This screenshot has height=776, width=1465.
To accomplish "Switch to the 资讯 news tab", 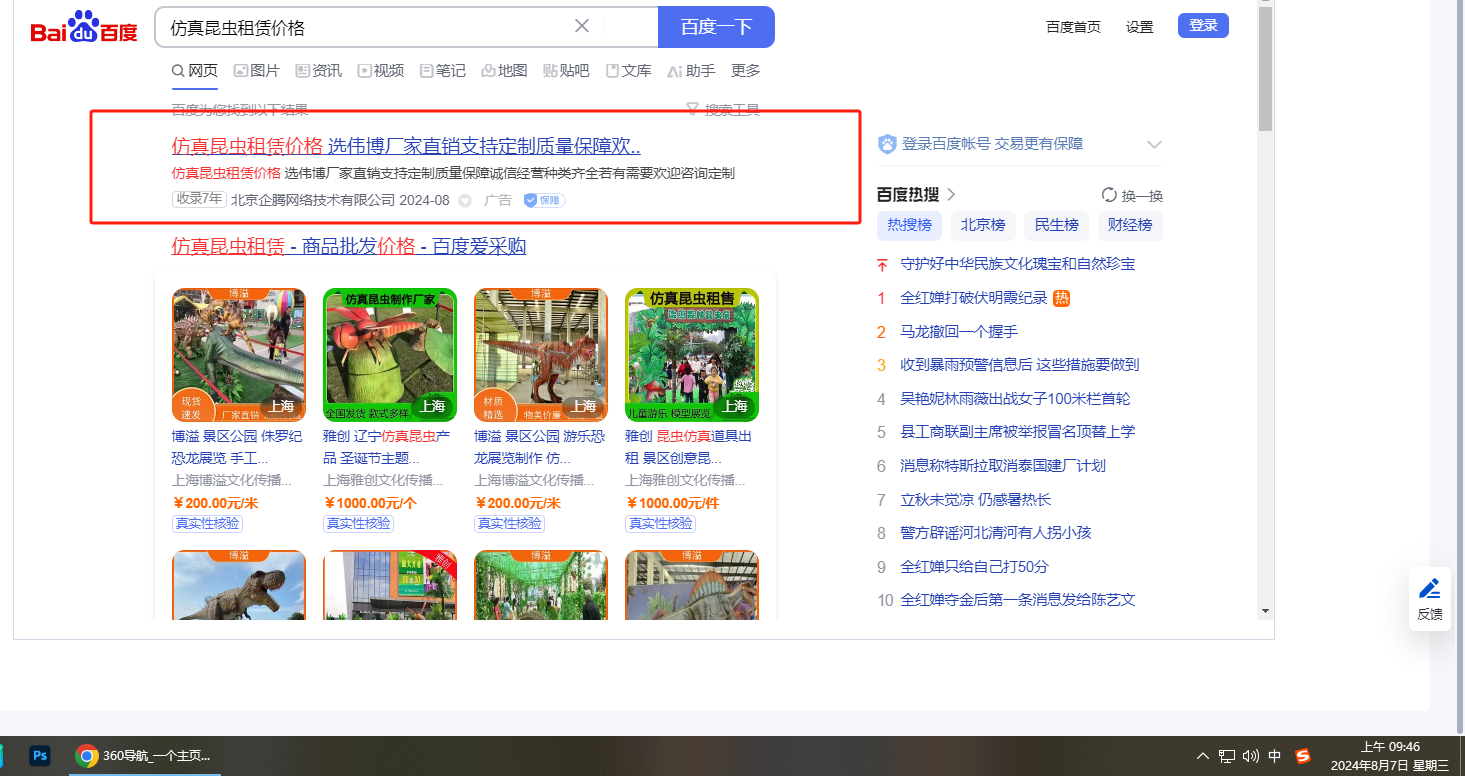I will pos(319,70).
